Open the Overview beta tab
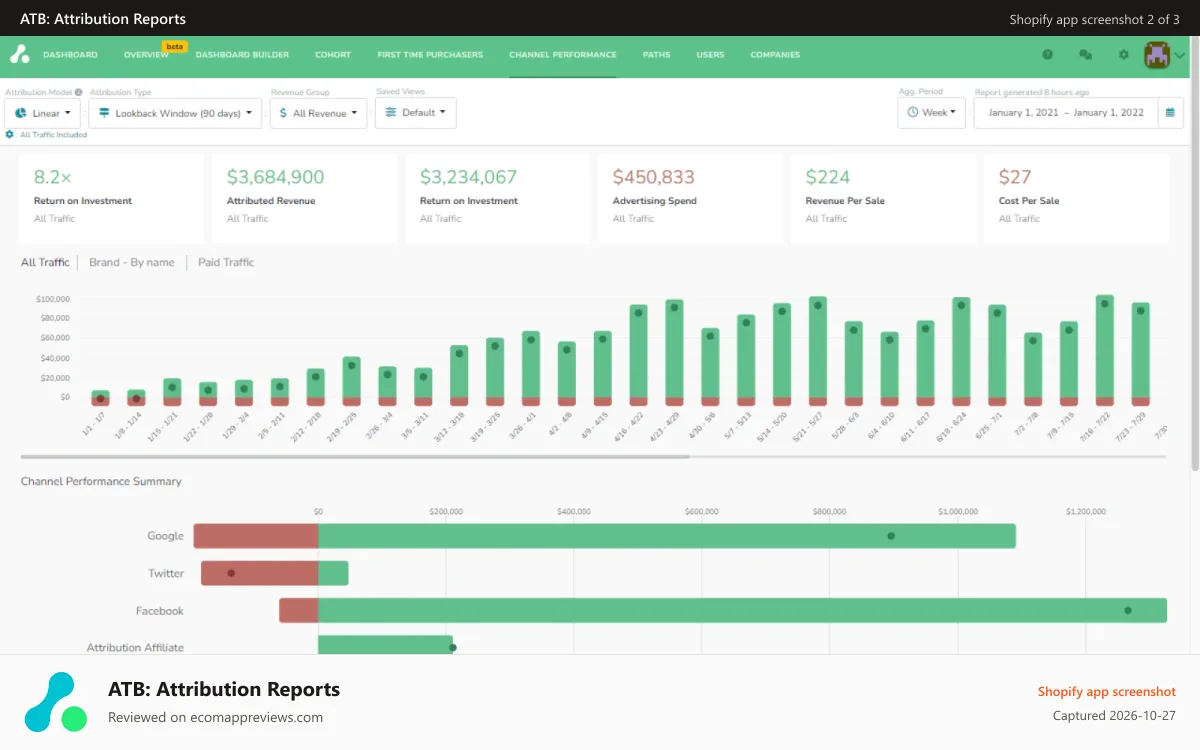Viewport: 1200px width, 750px height. [x=146, y=55]
